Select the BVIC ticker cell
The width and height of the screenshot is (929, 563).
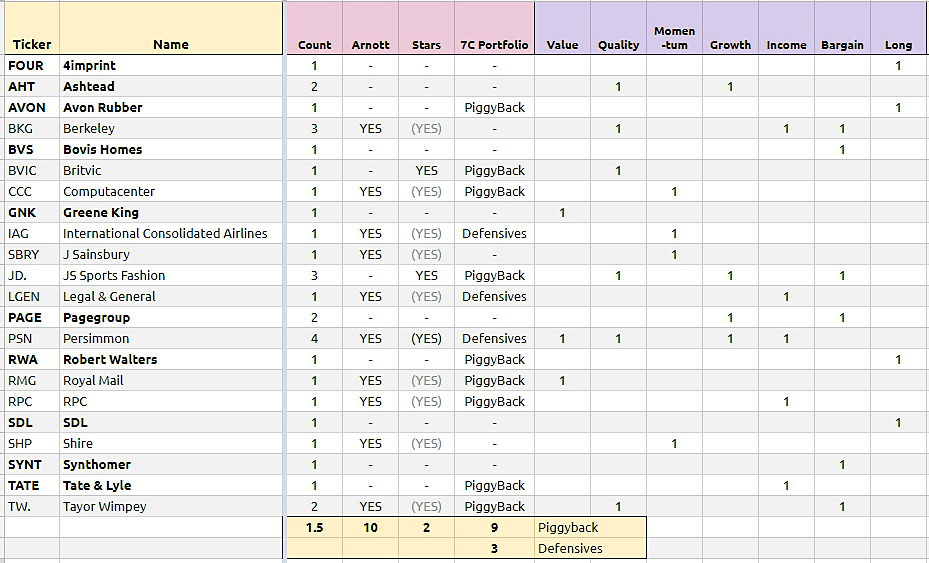click(32, 171)
